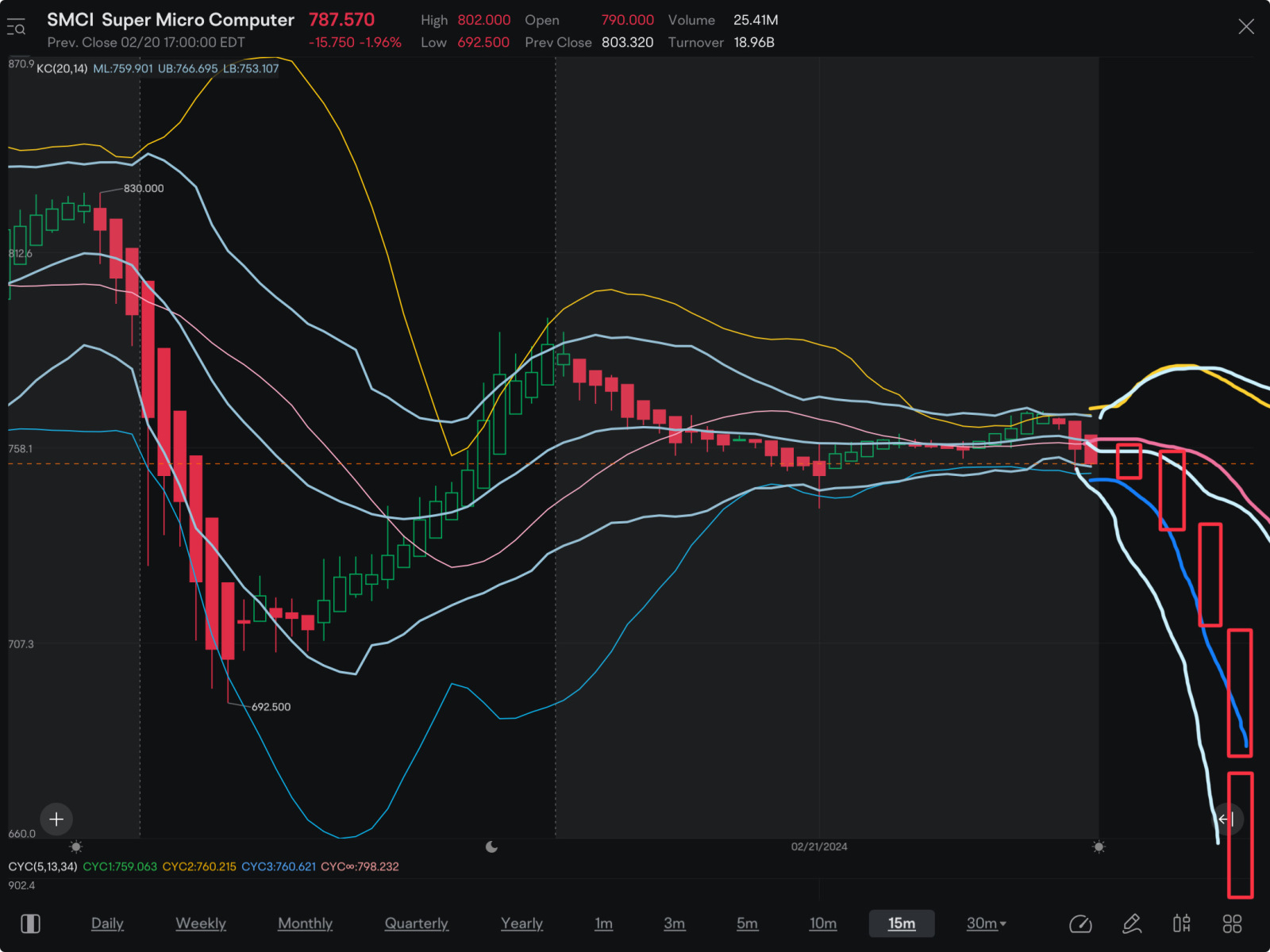
Task: Click the last price 787.570
Action: (341, 20)
